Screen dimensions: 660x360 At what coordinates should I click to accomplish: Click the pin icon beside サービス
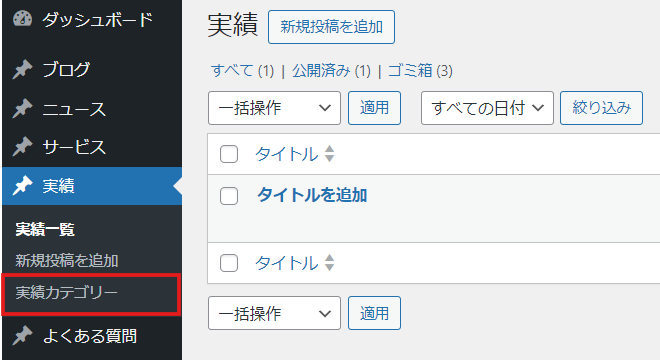[22, 147]
